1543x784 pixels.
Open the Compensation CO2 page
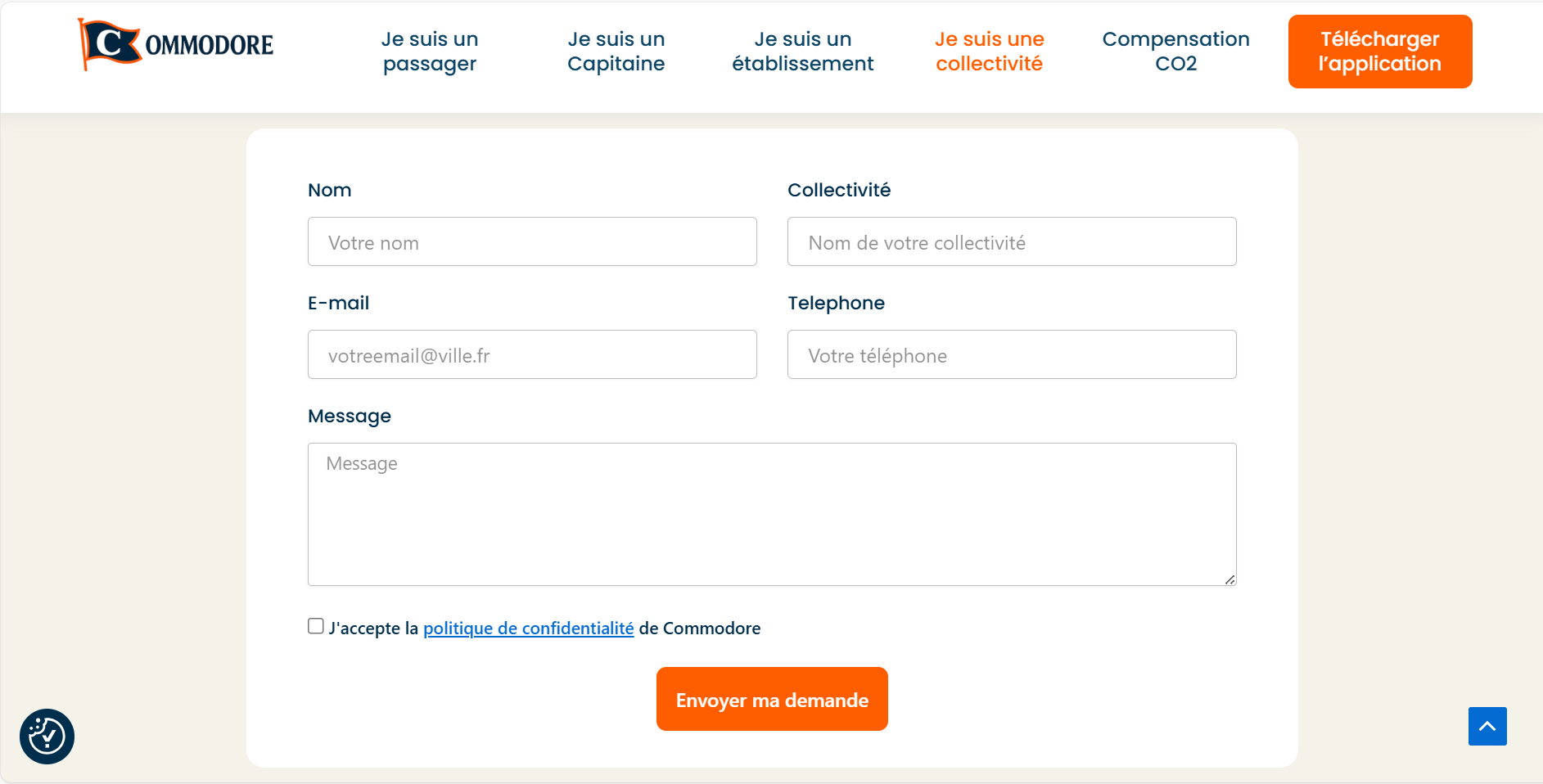tap(1175, 52)
